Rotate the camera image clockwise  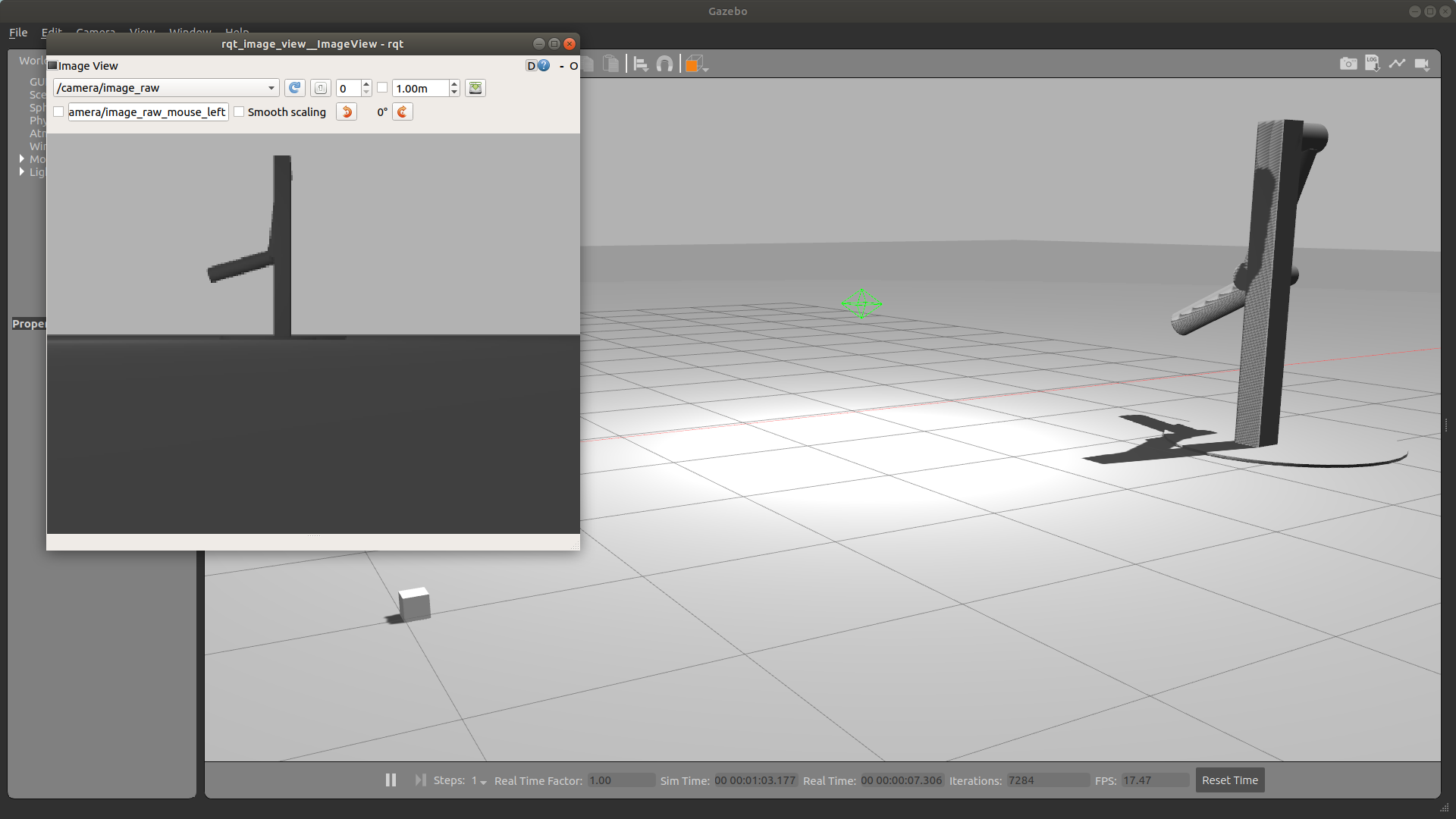402,111
